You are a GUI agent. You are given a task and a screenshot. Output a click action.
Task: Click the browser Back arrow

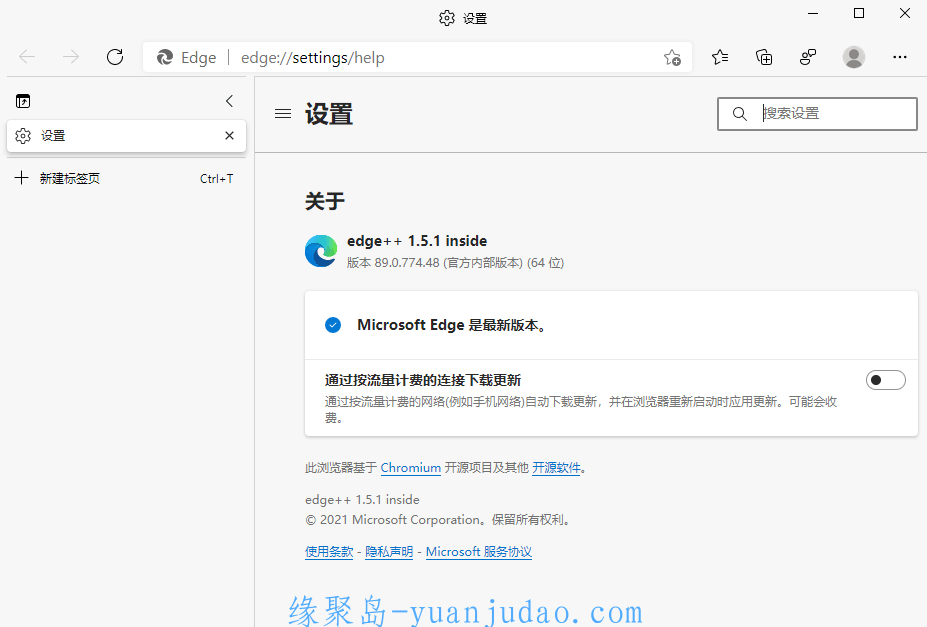[27, 57]
